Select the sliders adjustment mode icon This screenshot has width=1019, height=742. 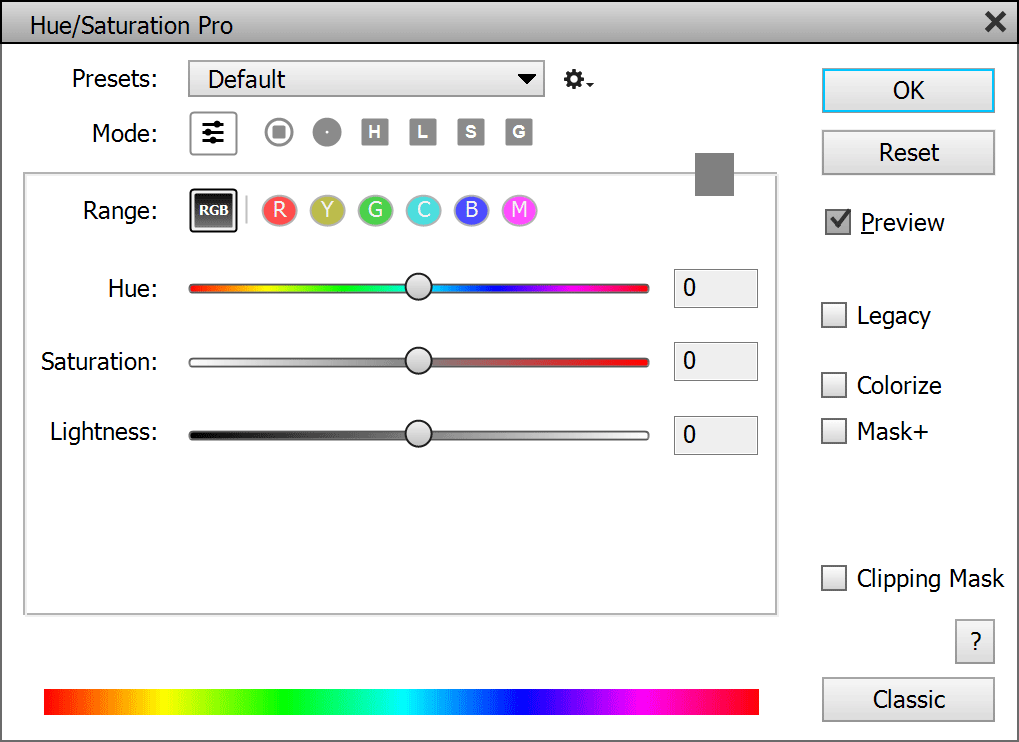coord(213,133)
